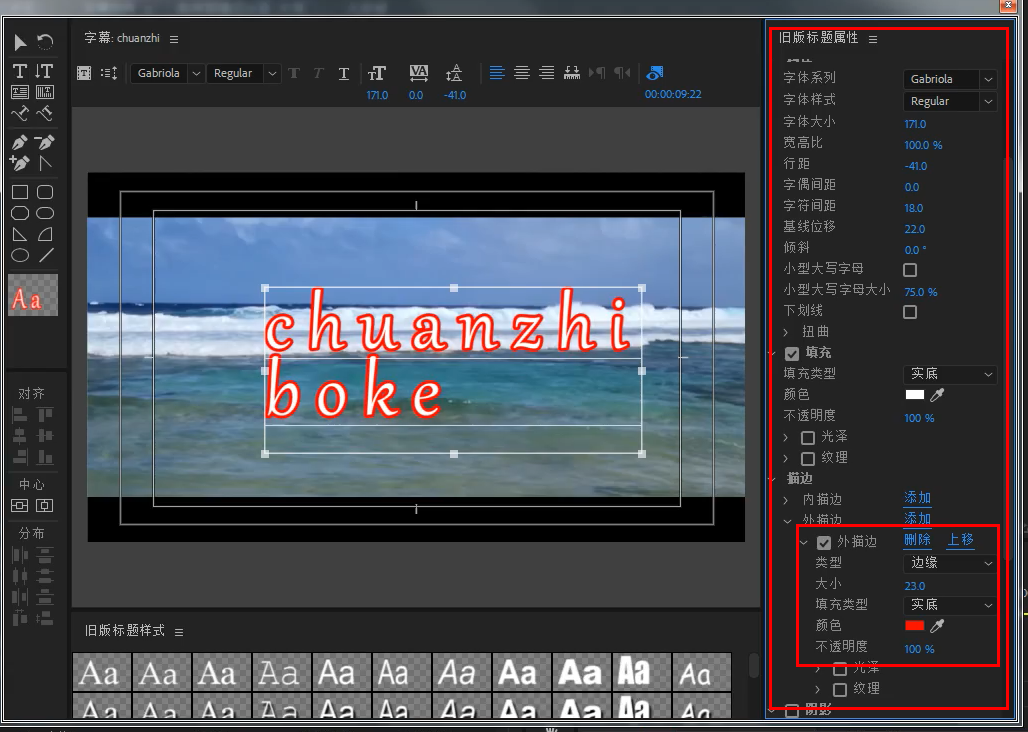Select the Wedge shape tool
The height and width of the screenshot is (732, 1028).
pos(20,234)
